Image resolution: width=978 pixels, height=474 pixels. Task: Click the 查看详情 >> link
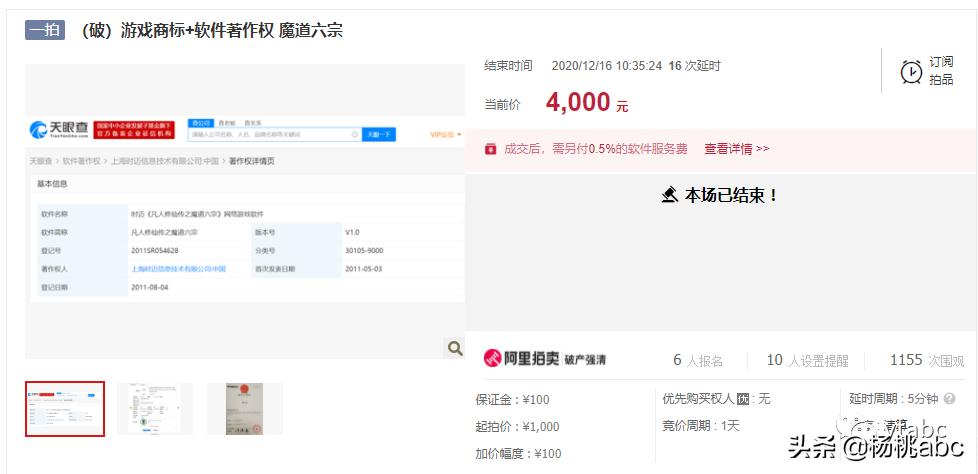737,149
